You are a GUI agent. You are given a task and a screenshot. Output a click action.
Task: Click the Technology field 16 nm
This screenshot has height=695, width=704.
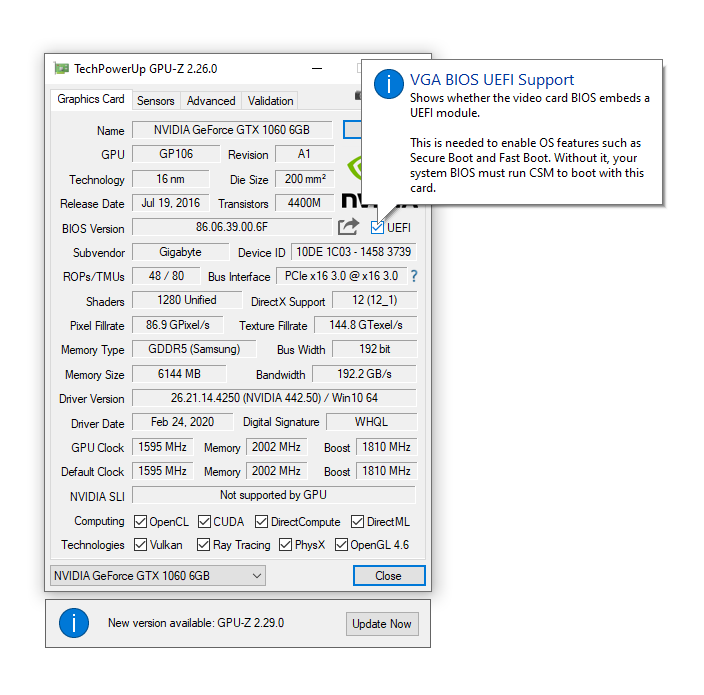[x=171, y=179]
